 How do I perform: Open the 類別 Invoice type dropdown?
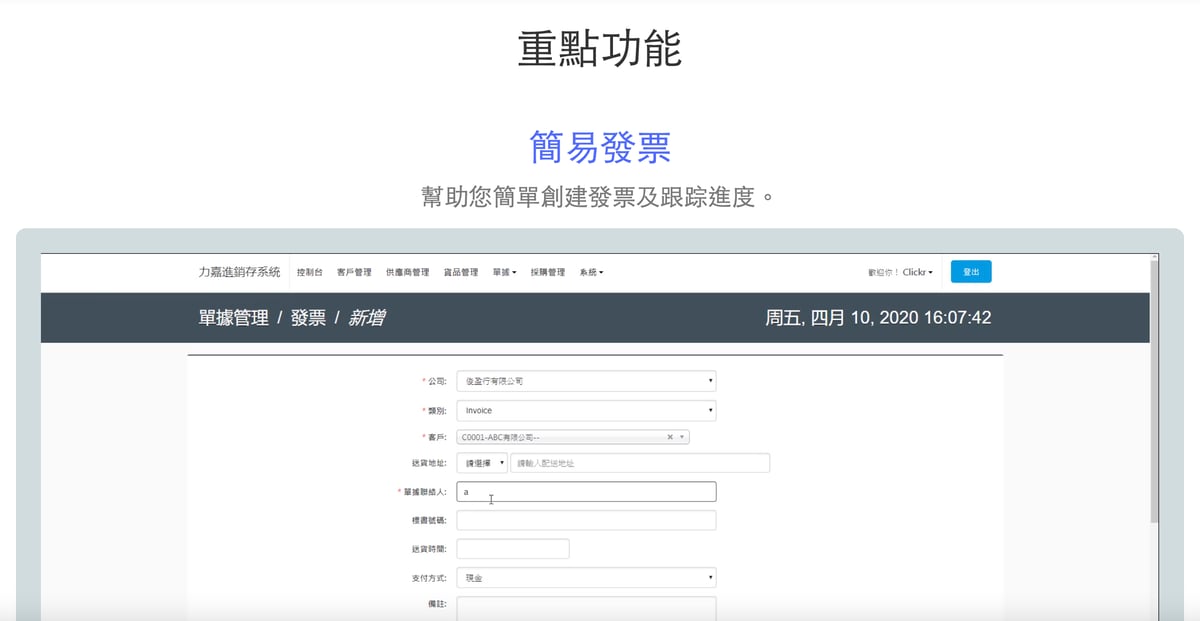point(585,410)
